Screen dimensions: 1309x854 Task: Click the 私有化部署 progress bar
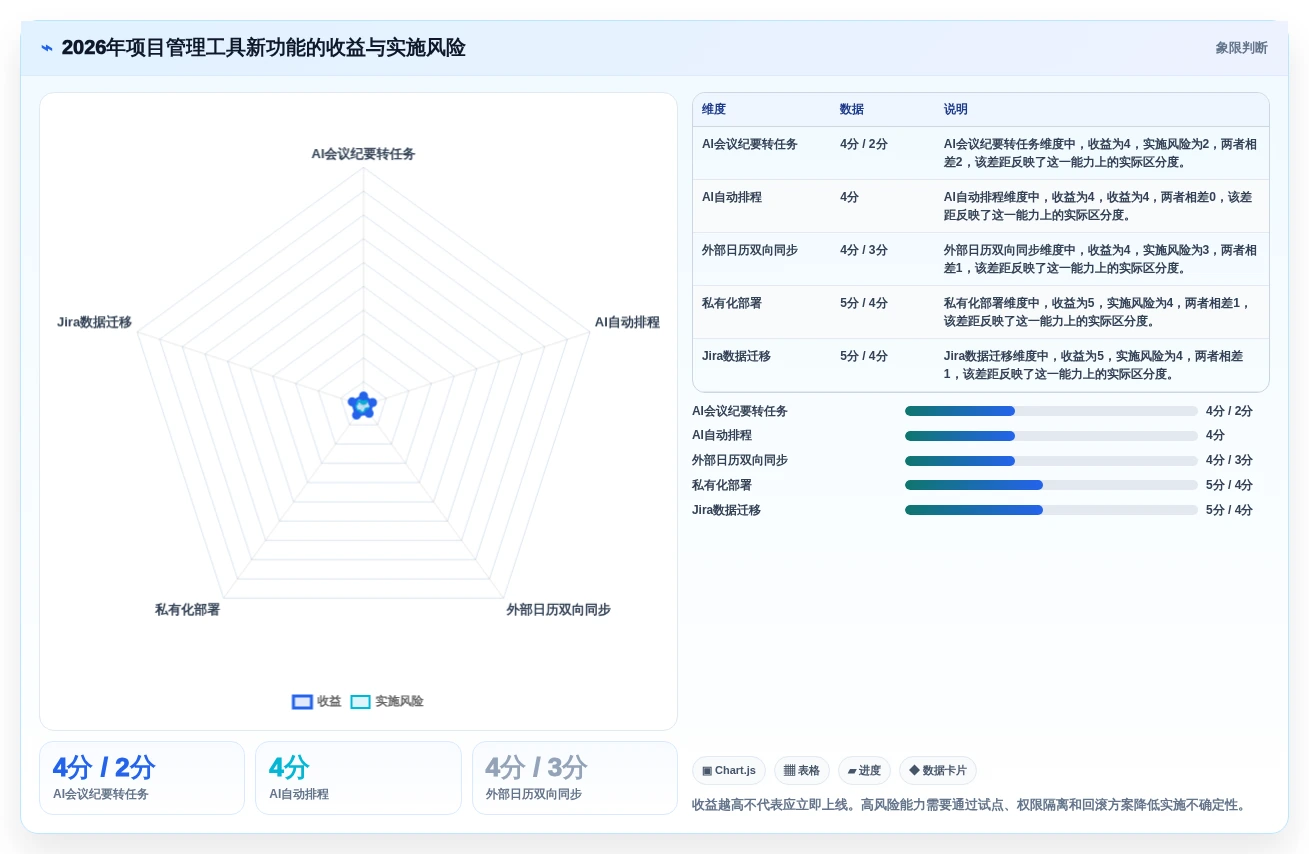pyautogui.click(x=1051, y=485)
